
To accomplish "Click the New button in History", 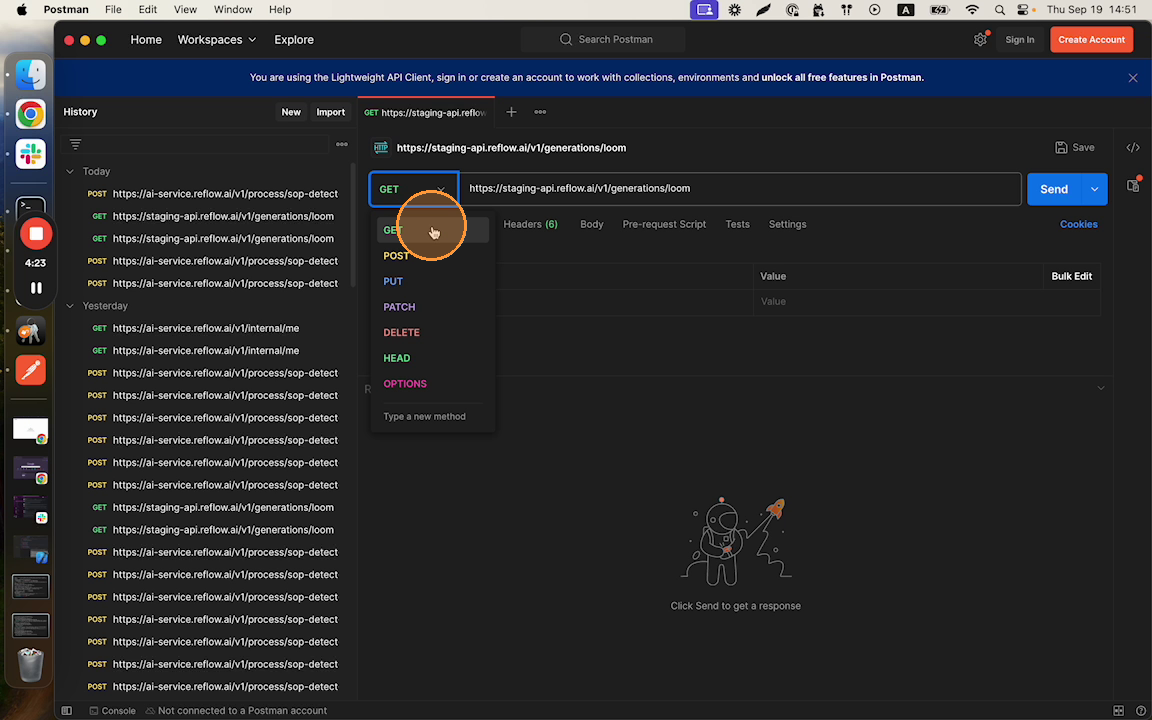I will tap(291, 112).
